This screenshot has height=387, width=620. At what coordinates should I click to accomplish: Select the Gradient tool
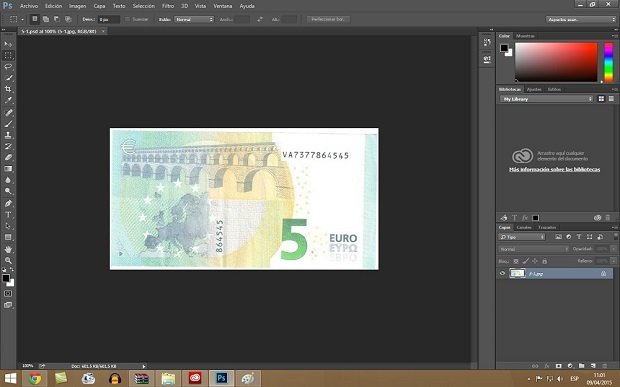pos(8,169)
